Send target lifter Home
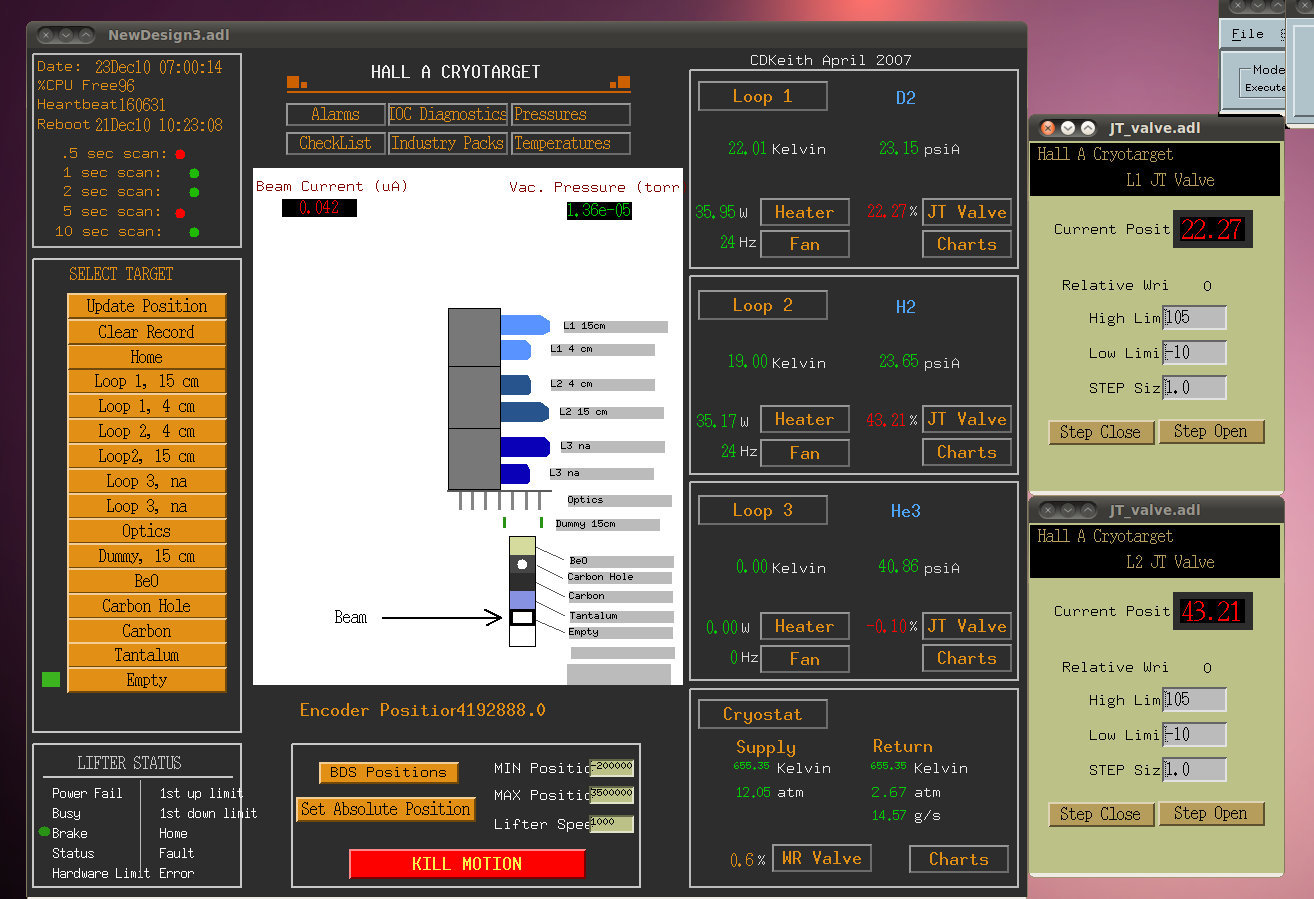The width and height of the screenshot is (1314, 899). click(x=147, y=357)
